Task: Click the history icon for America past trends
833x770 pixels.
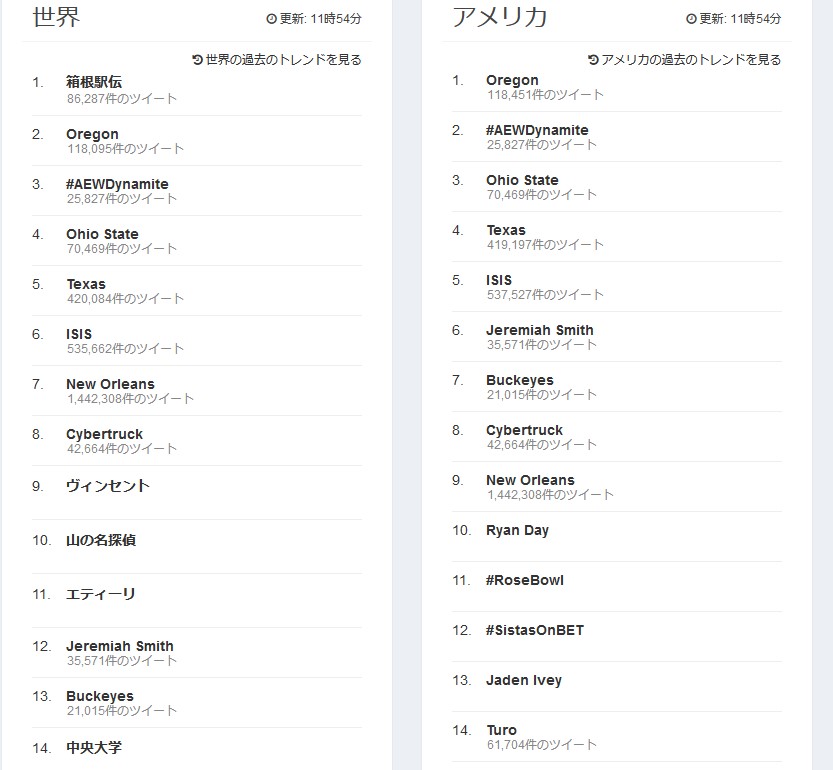Action: coord(593,60)
